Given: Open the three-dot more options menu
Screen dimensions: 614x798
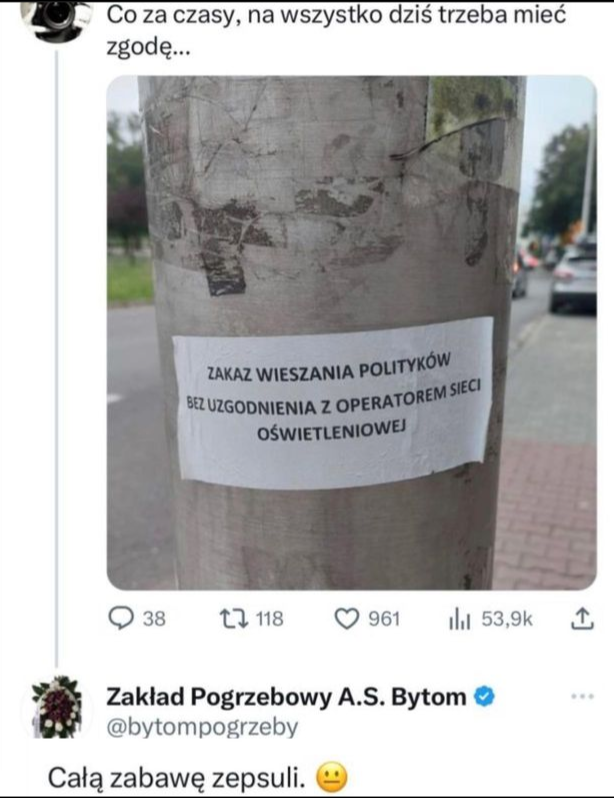Looking at the screenshot, I should click(582, 696).
